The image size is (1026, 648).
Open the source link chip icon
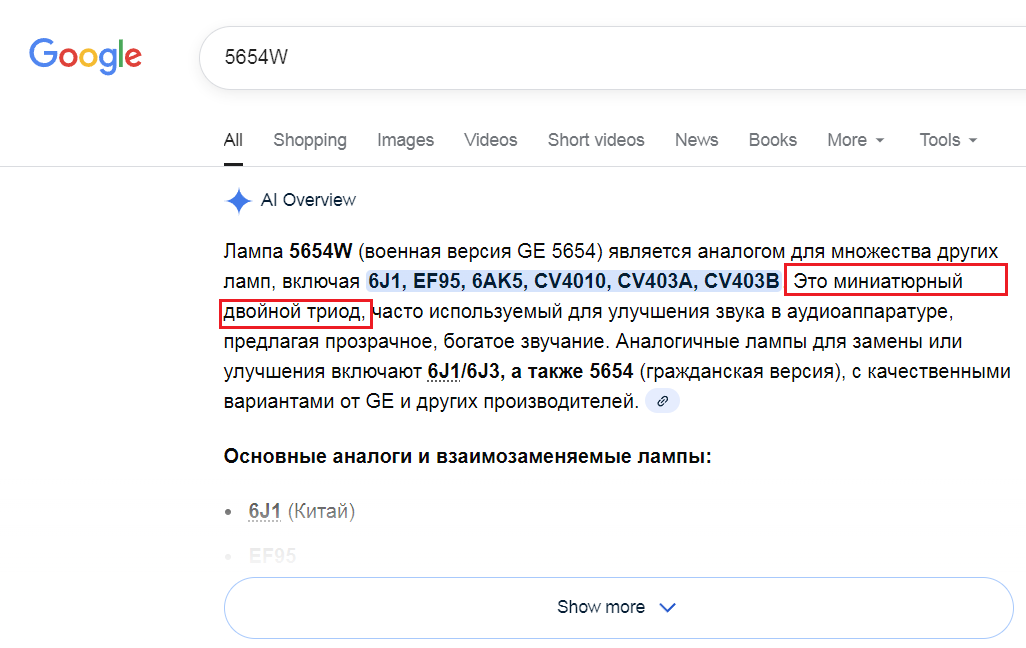[x=662, y=401]
